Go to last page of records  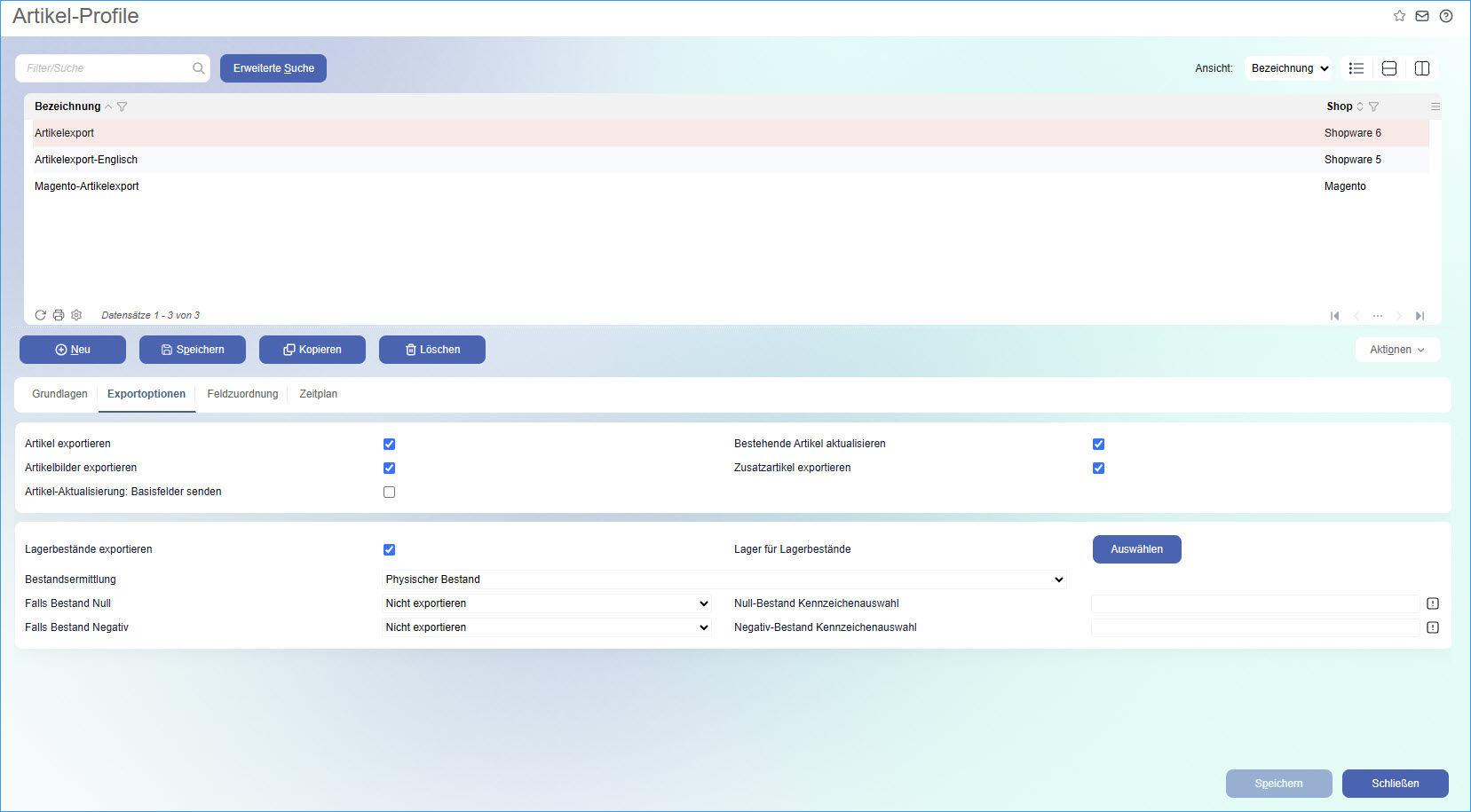[1420, 316]
